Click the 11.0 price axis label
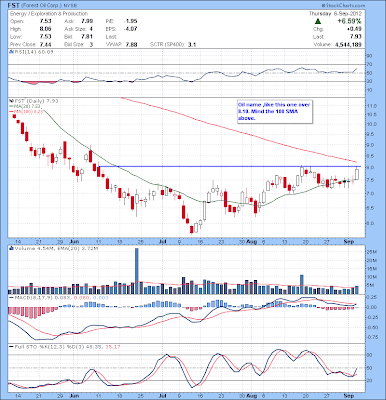Image resolution: width=386 pixels, height=400 pixels. [x=373, y=106]
